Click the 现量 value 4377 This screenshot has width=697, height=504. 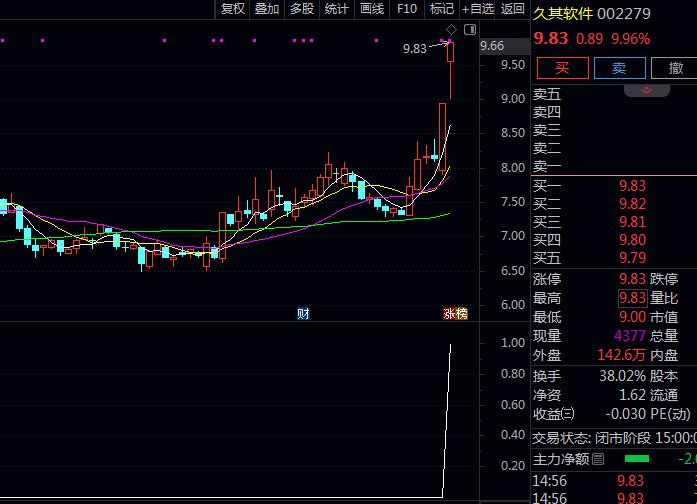(x=629, y=336)
